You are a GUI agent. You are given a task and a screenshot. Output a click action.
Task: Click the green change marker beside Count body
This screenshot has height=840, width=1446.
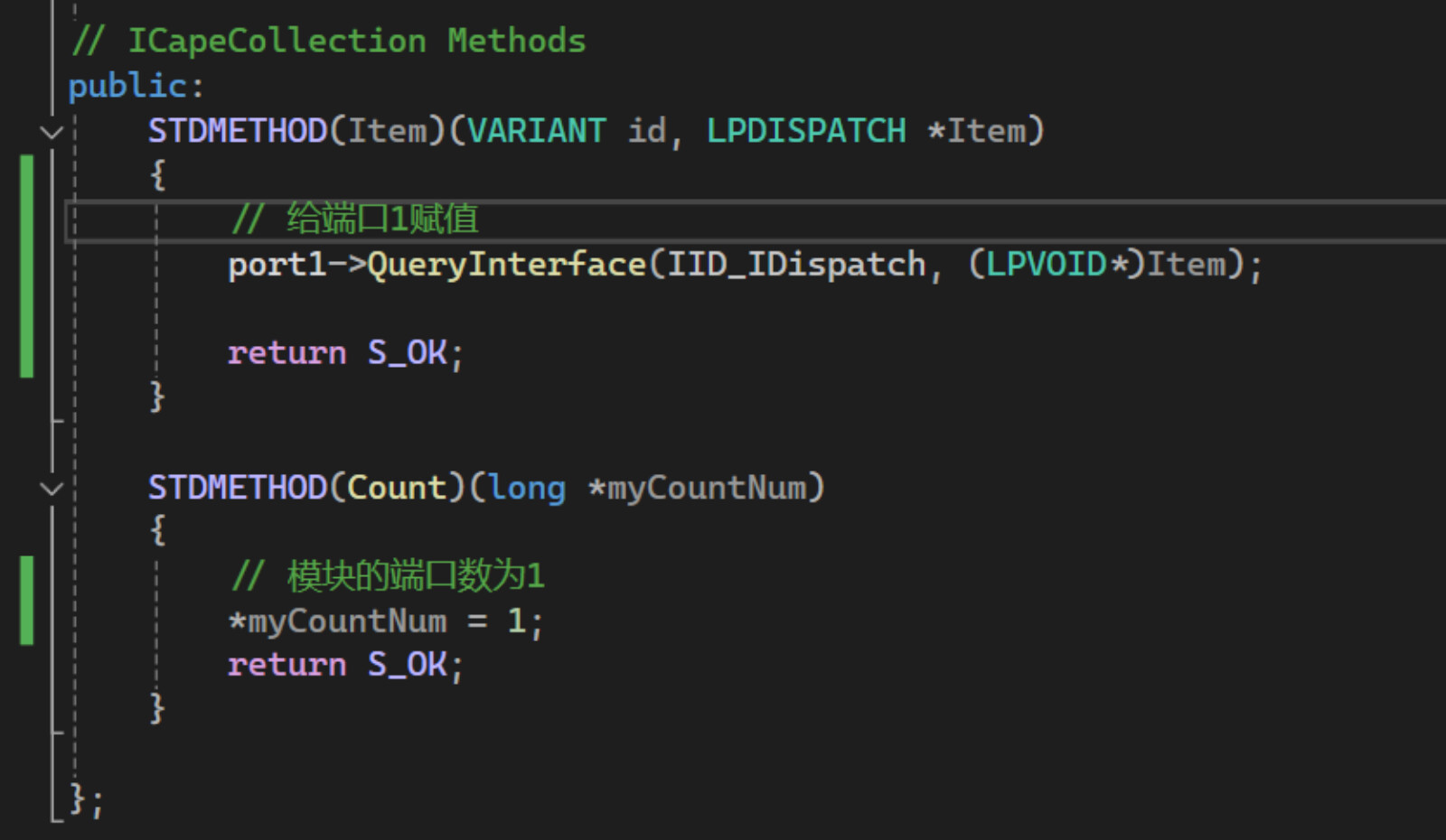[x=27, y=600]
